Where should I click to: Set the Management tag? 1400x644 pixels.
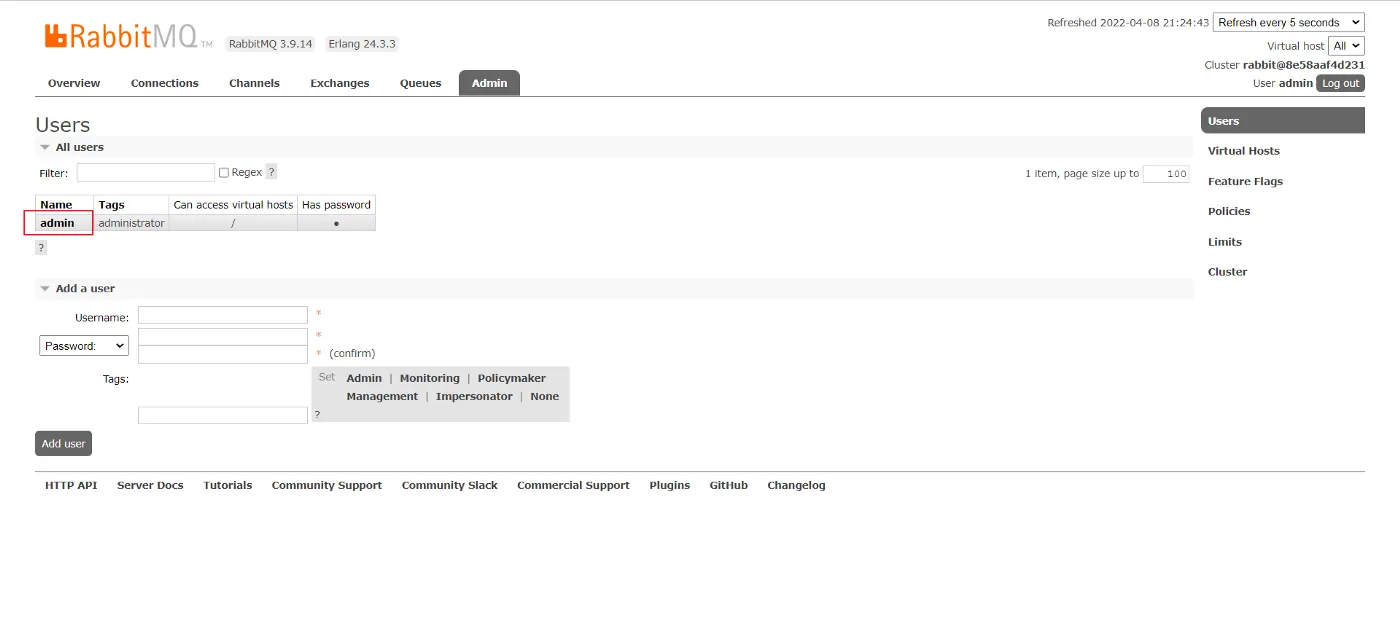tap(382, 396)
